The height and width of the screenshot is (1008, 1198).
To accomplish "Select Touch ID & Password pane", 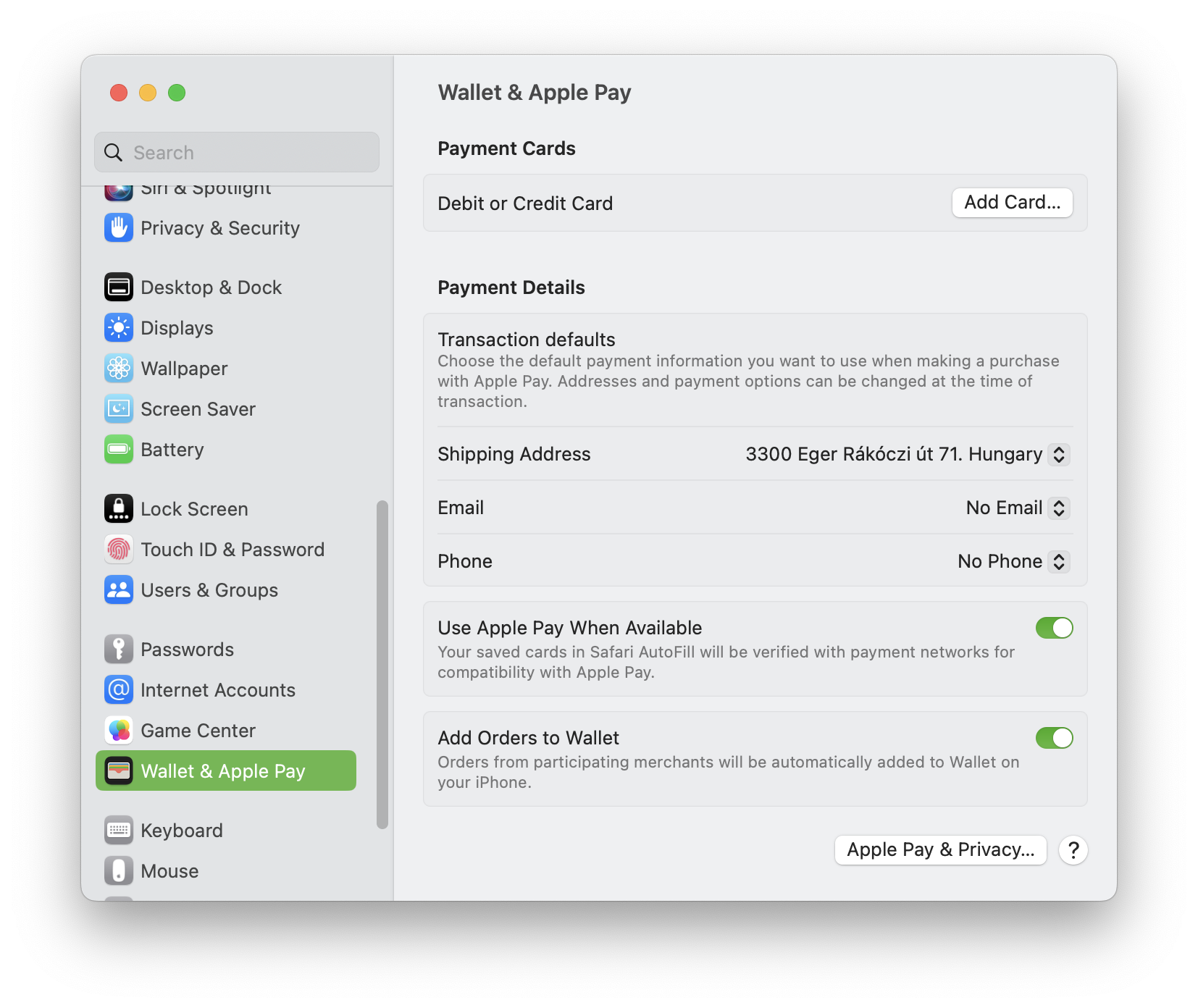I will [233, 550].
